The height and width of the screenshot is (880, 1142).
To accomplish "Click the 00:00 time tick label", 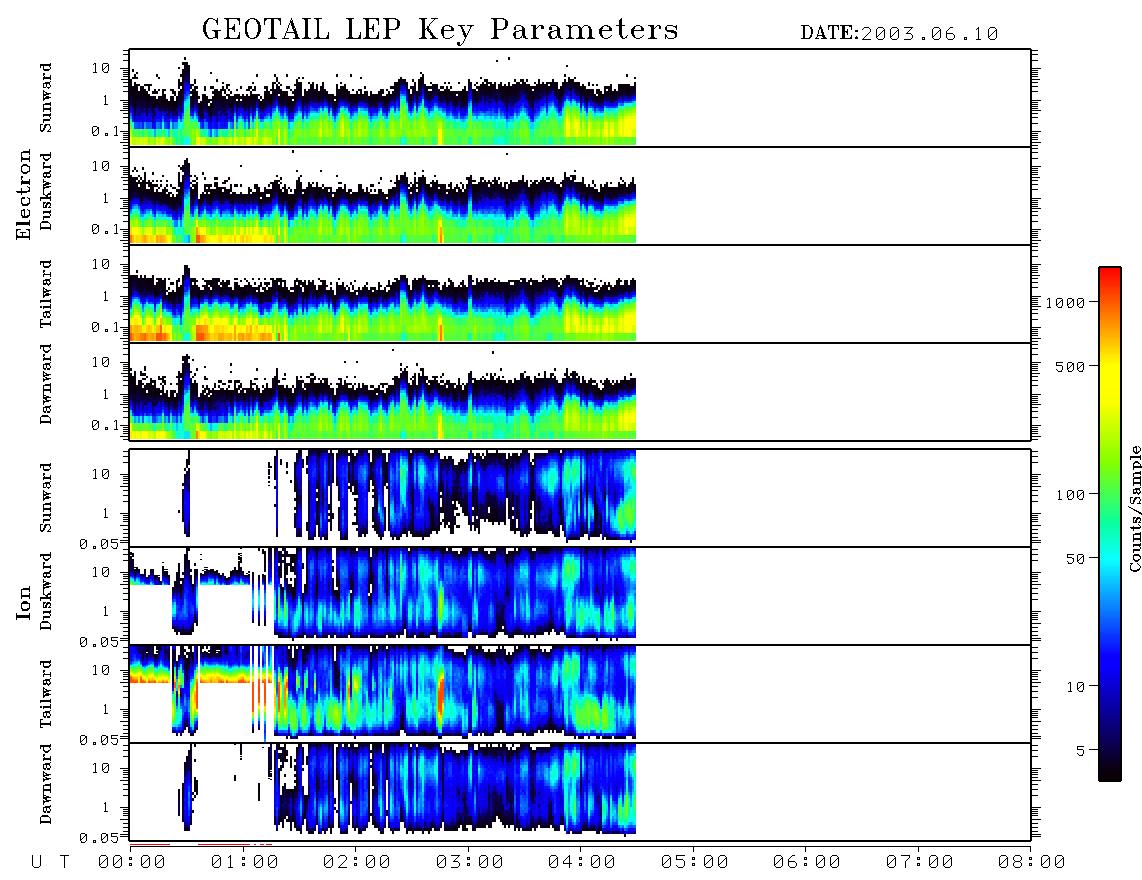I will click(x=132, y=863).
